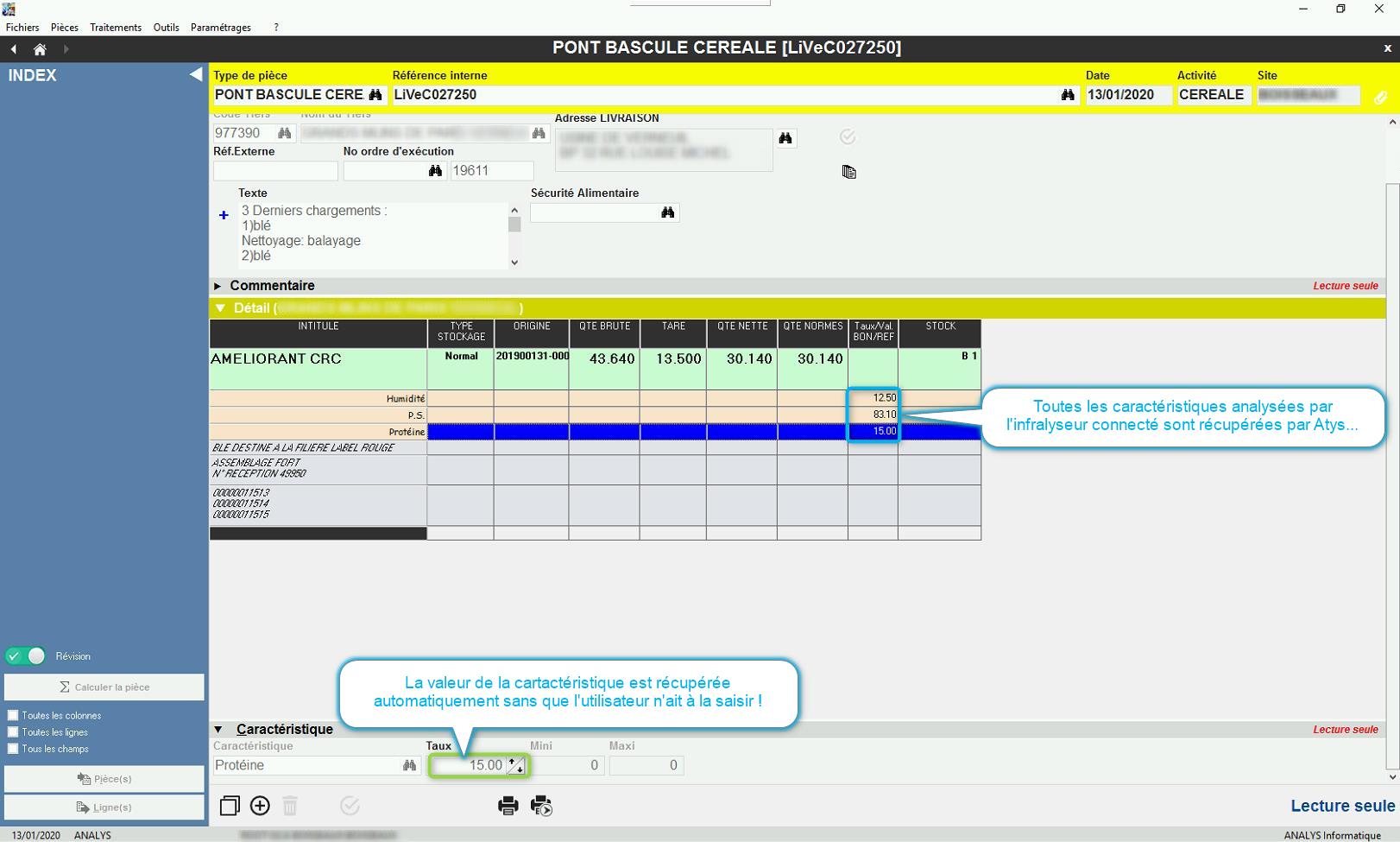Viewport: 1400px width, 842px height.
Task: Open the Paramétrages menu
Action: [220, 28]
